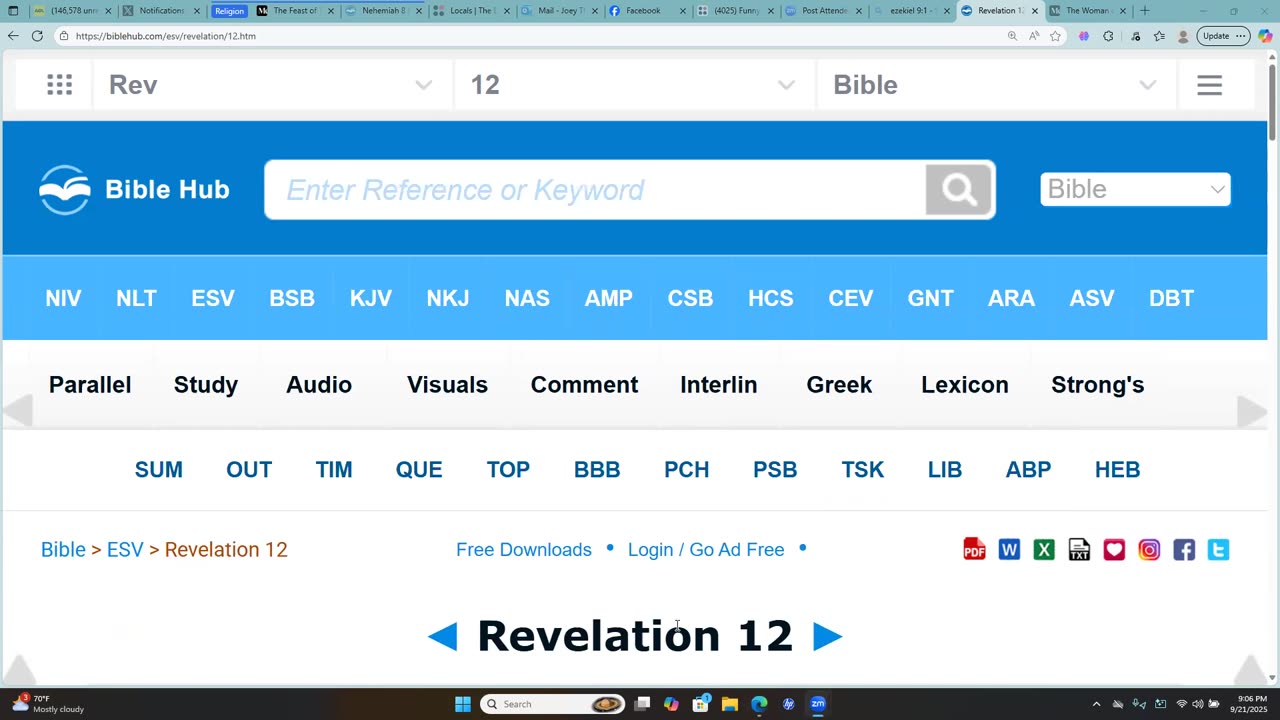
Task: Open browser zoom magnifier icon
Action: tap(1012, 36)
